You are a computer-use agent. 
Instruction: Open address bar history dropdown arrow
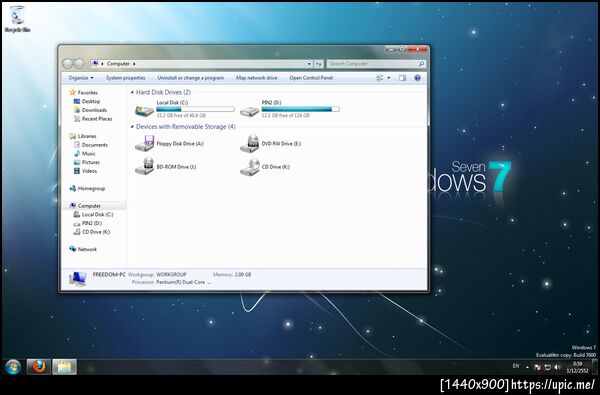click(309, 64)
